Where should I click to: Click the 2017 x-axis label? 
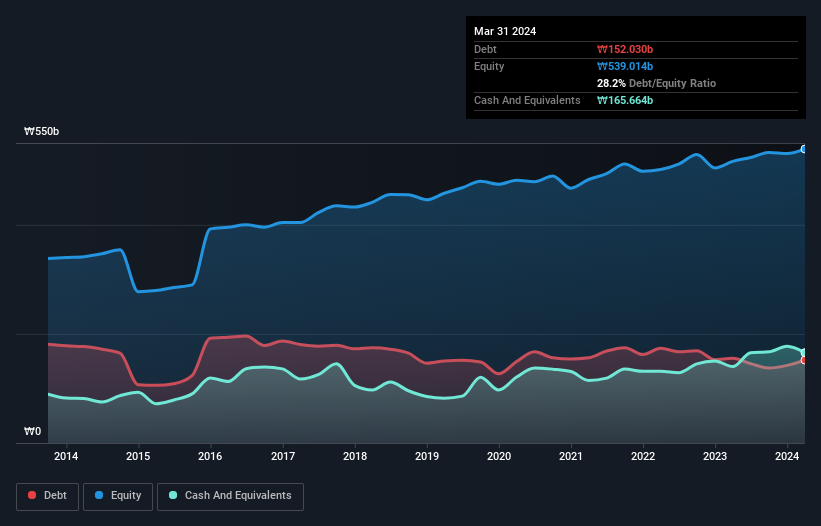click(x=283, y=456)
